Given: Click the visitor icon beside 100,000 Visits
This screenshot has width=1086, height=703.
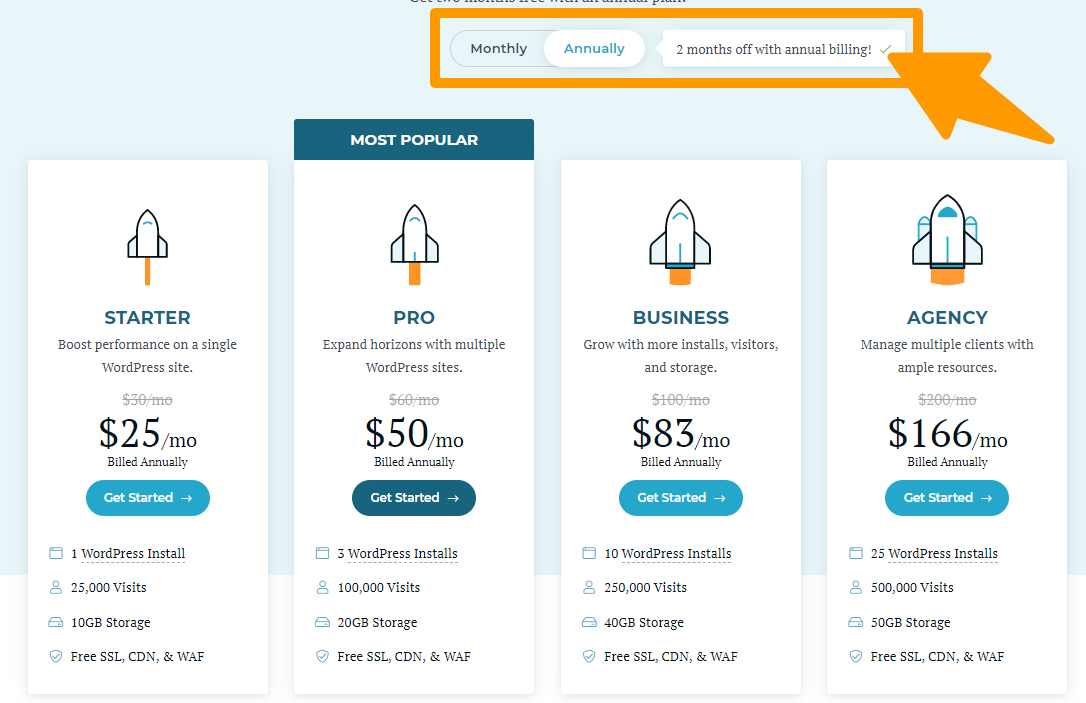Looking at the screenshot, I should pos(322,587).
